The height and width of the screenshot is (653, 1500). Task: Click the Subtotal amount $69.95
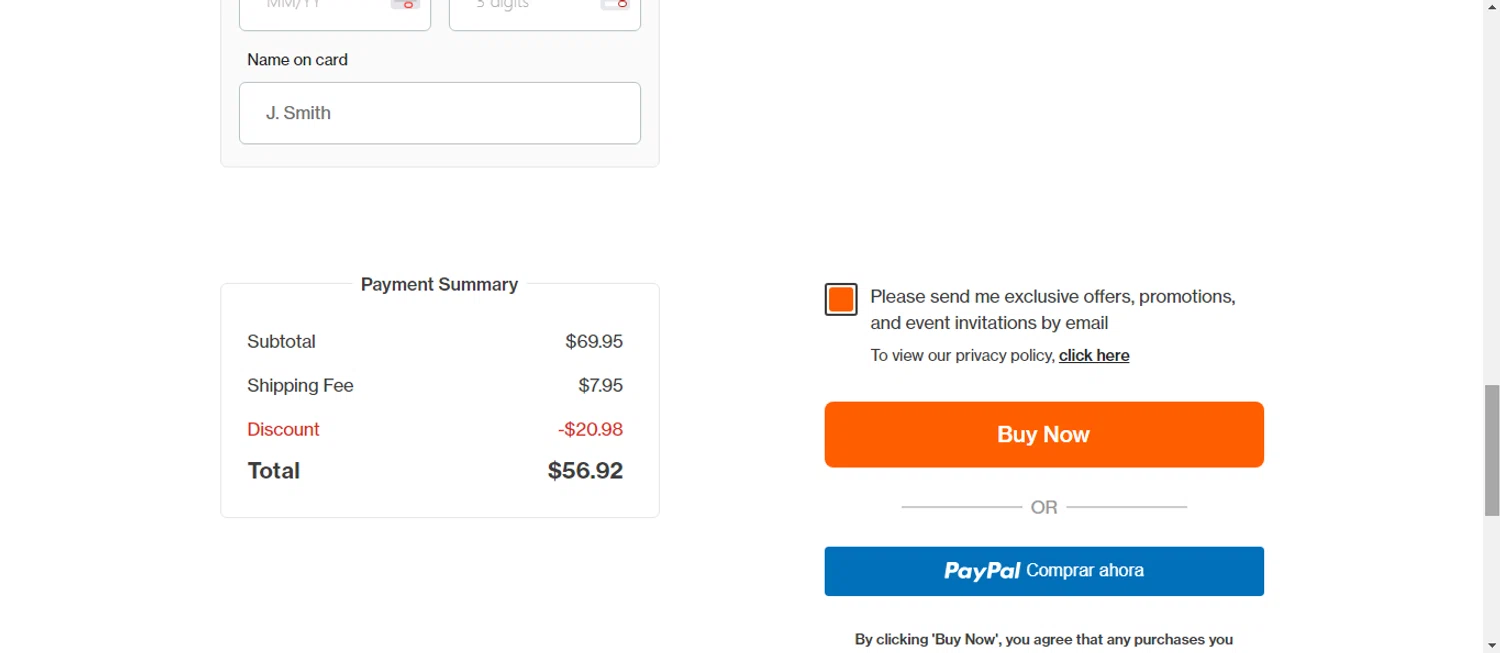pos(594,342)
